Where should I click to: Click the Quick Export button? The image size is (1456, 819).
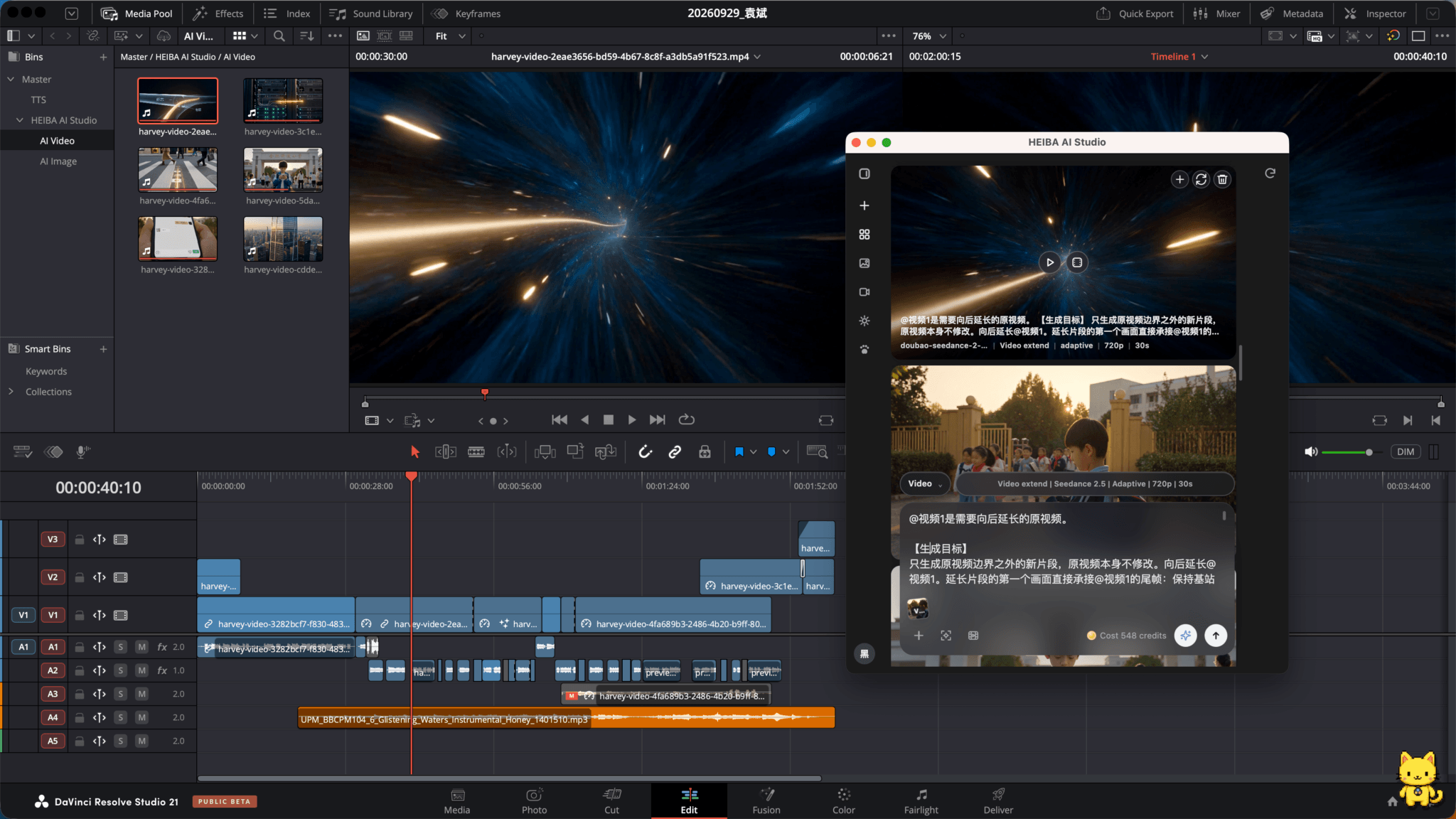tap(1135, 14)
